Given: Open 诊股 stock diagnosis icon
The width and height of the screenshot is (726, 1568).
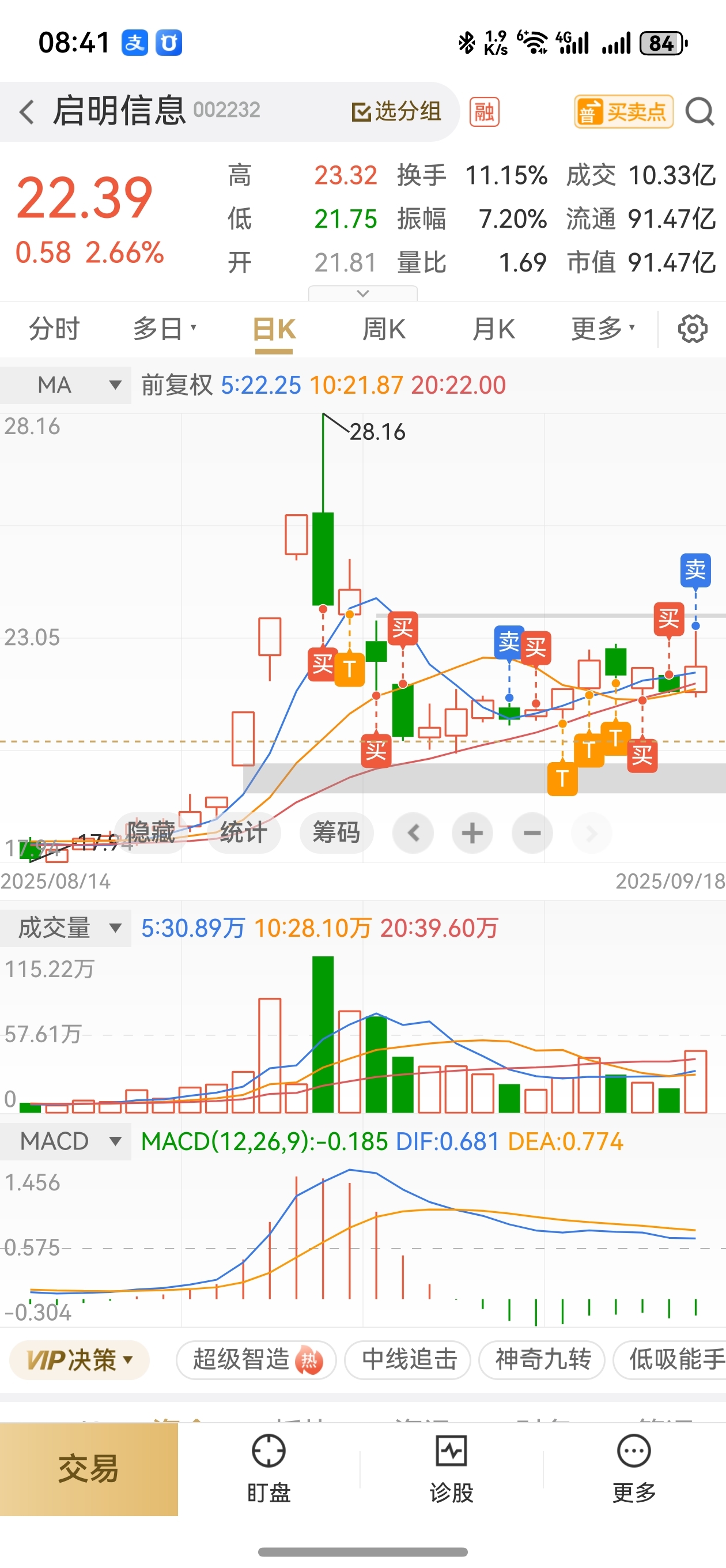Looking at the screenshot, I should pyautogui.click(x=452, y=1469).
